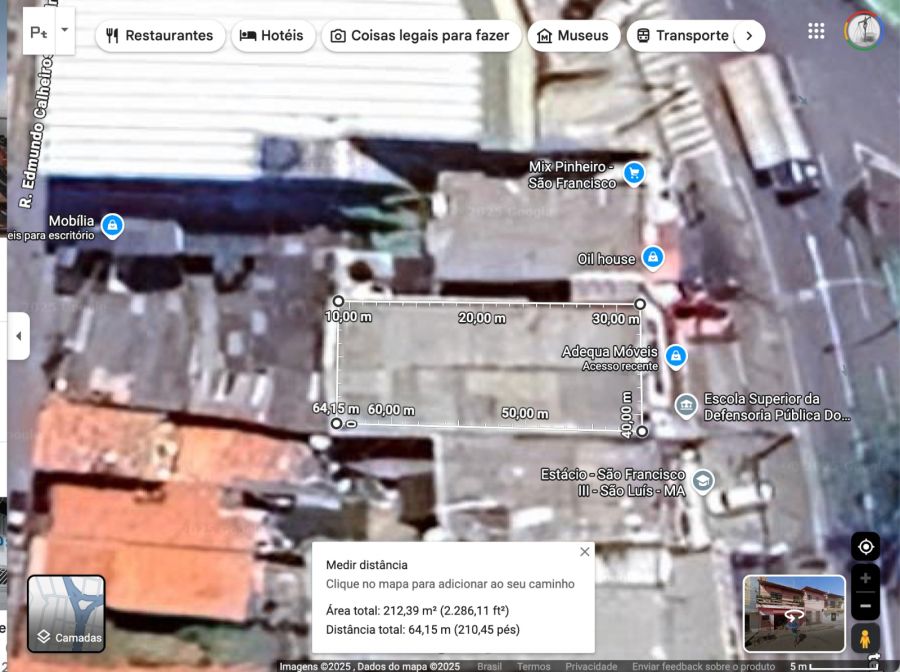The image size is (900, 672).
Task: Open the Street View thumbnail preview
Action: pyautogui.click(x=794, y=612)
